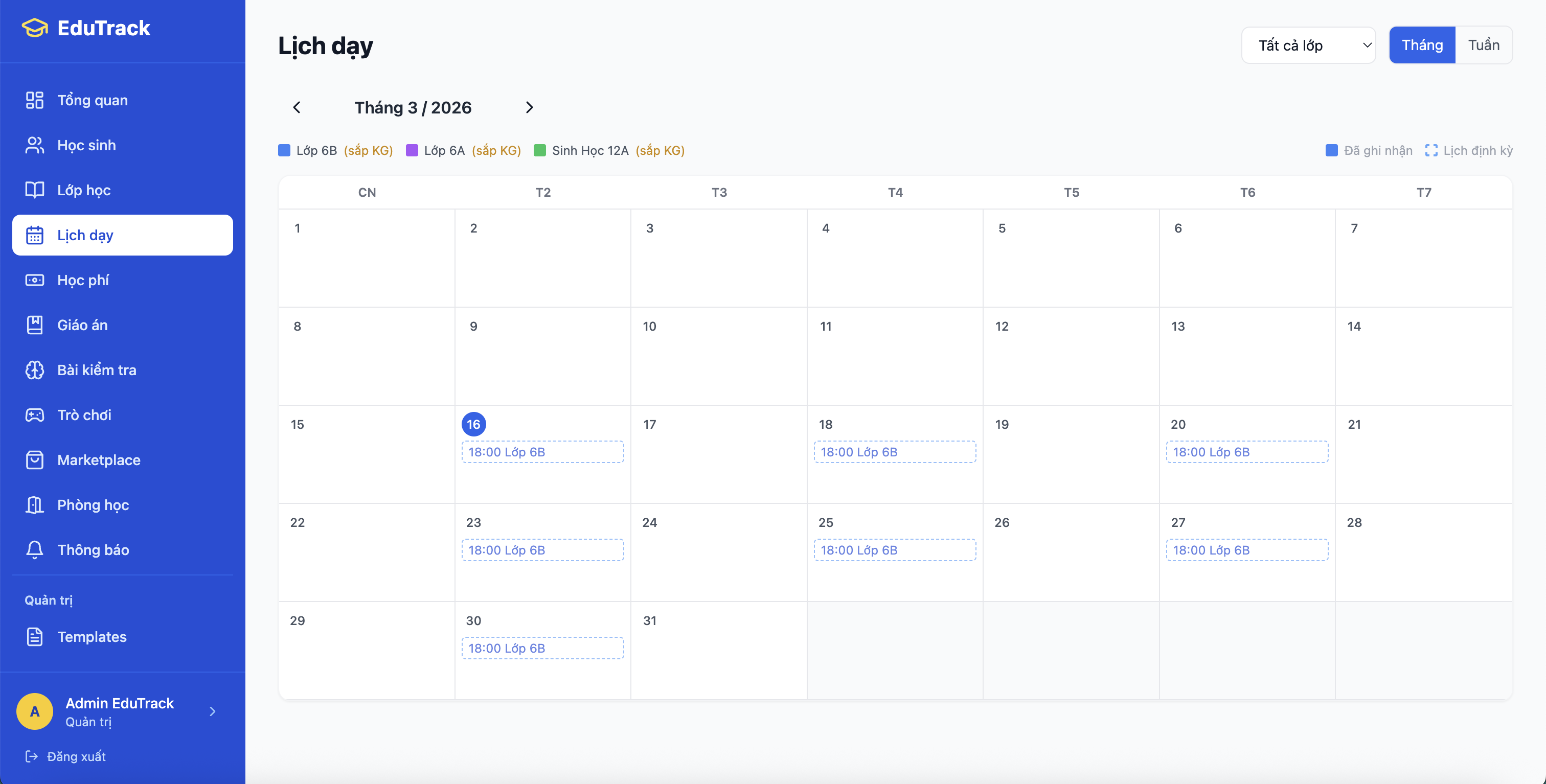Click the Học sinh people icon
The image size is (1546, 784).
tap(34, 145)
